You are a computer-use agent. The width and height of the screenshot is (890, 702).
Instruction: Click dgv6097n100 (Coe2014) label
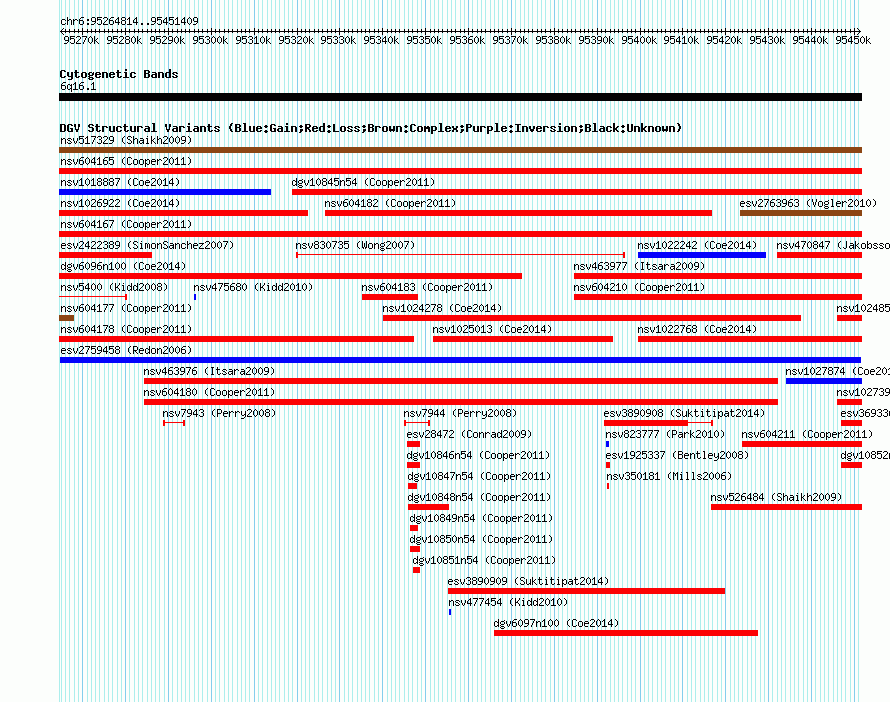tap(556, 623)
